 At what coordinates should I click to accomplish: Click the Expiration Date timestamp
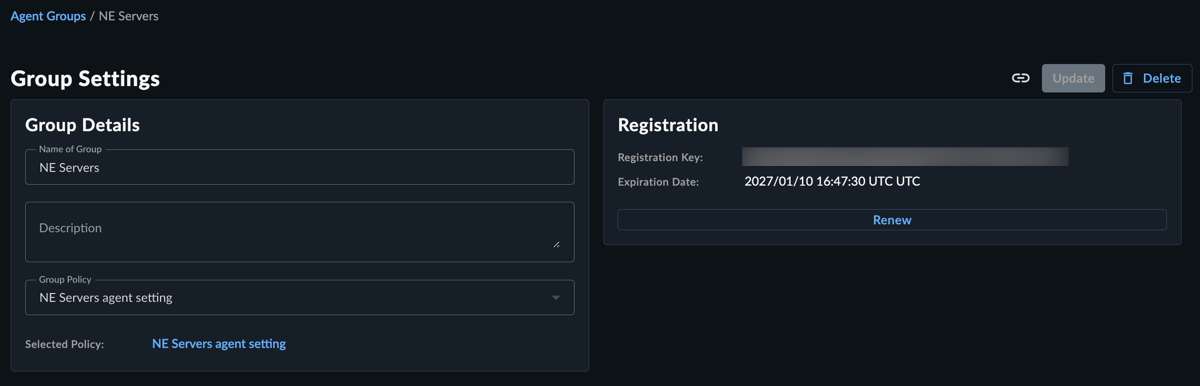(832, 182)
